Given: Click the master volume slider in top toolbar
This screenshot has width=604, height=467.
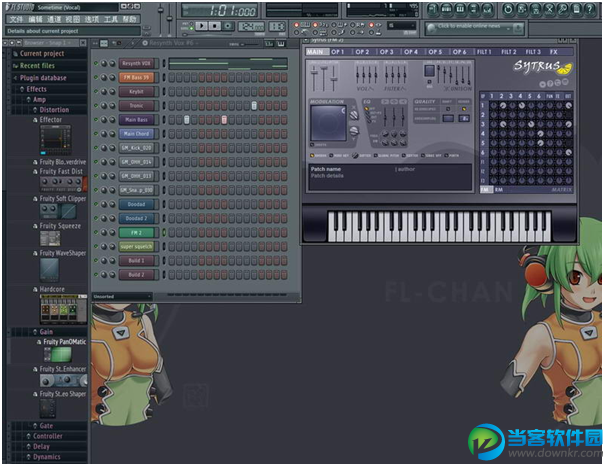Looking at the screenshot, I should coord(160,17).
